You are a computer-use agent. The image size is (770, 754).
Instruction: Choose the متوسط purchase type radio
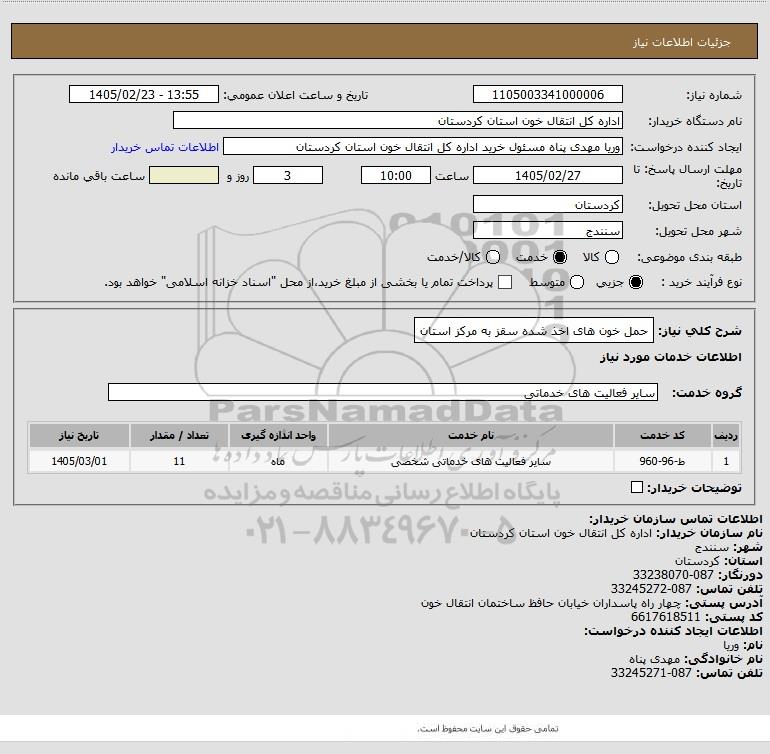pos(577,282)
